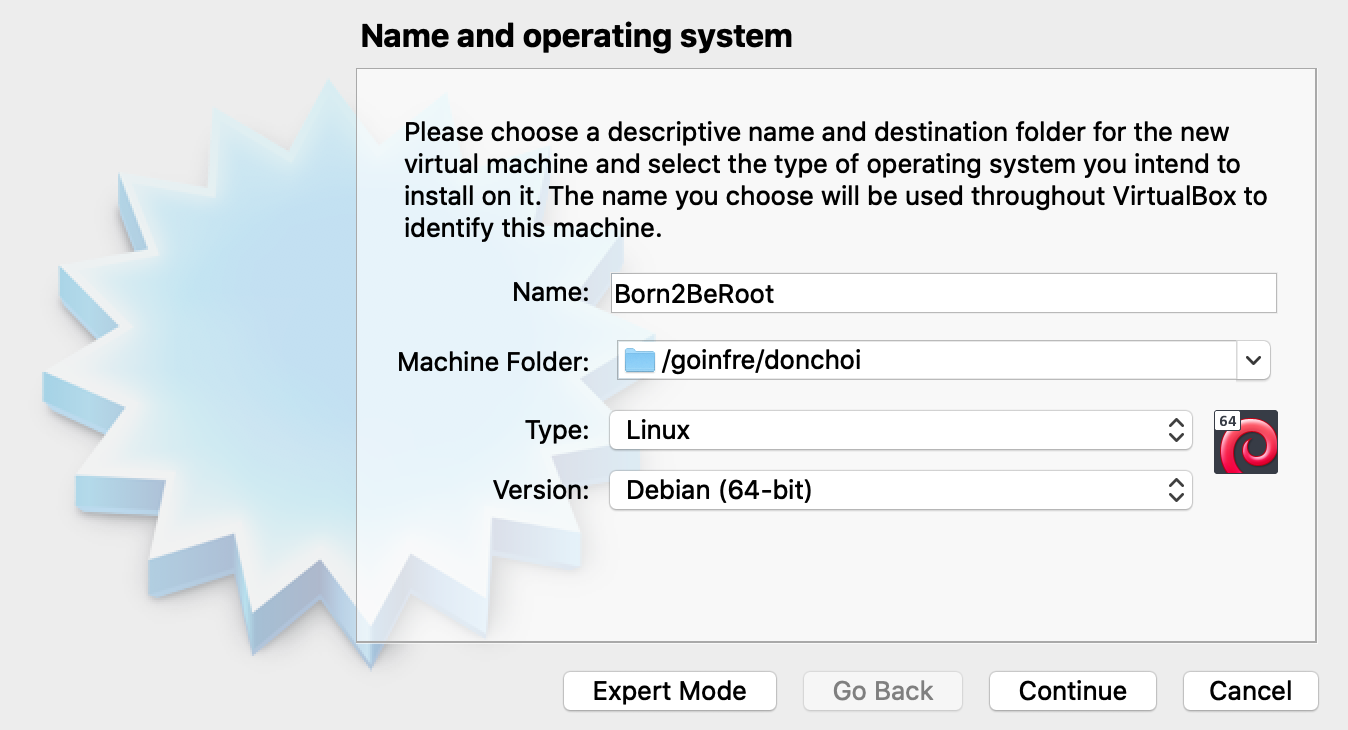Open the Version dropdown showing Debian (64-bit)
The image size is (1348, 730).
coord(901,490)
